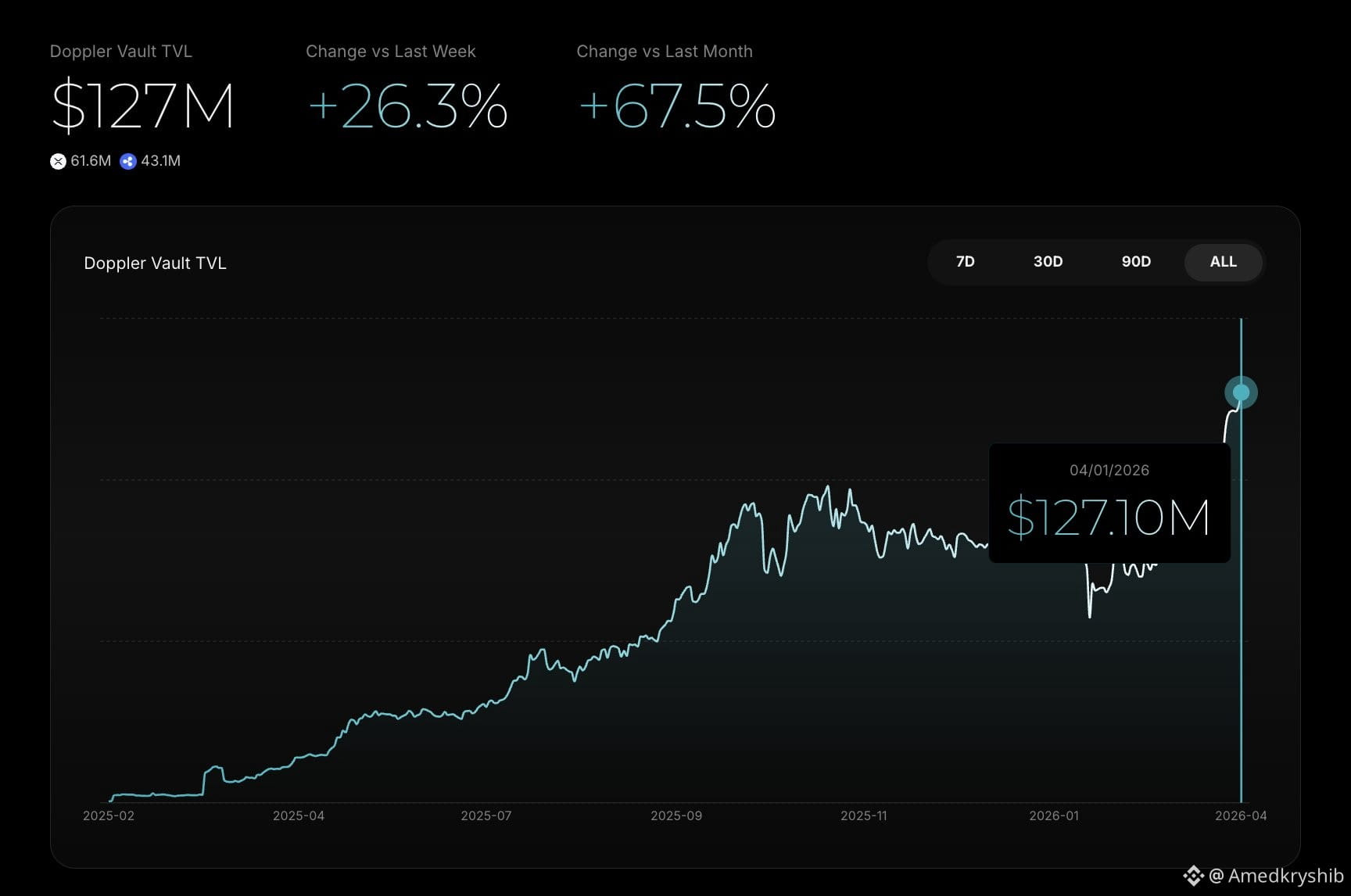Click the 2026-04 axis label
Screen dimensions: 1351x896
[1241, 815]
